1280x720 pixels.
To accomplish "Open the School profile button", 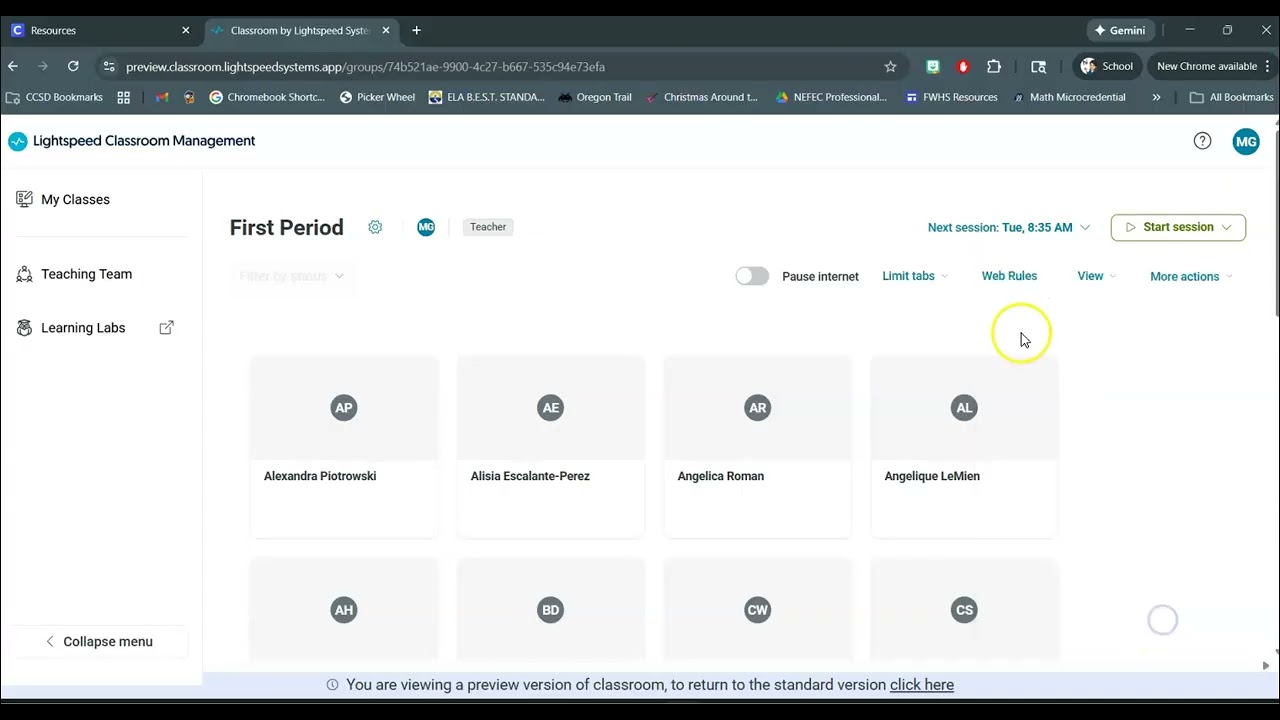I will (x=1107, y=66).
